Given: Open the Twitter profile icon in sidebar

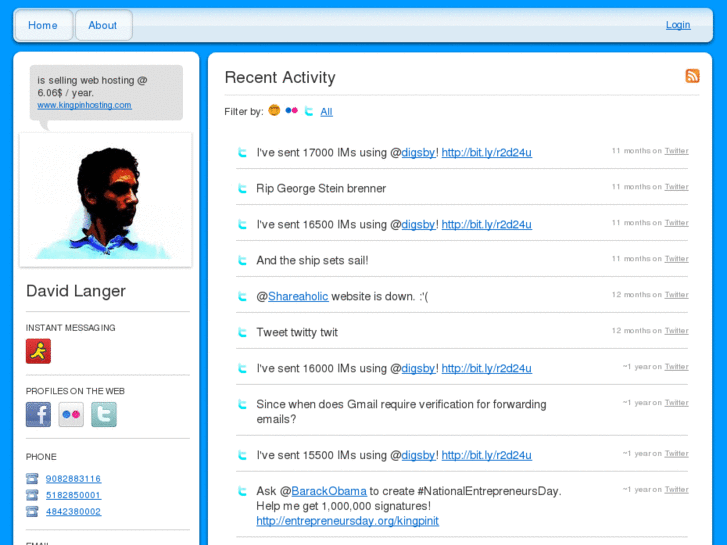Looking at the screenshot, I should tap(103, 414).
